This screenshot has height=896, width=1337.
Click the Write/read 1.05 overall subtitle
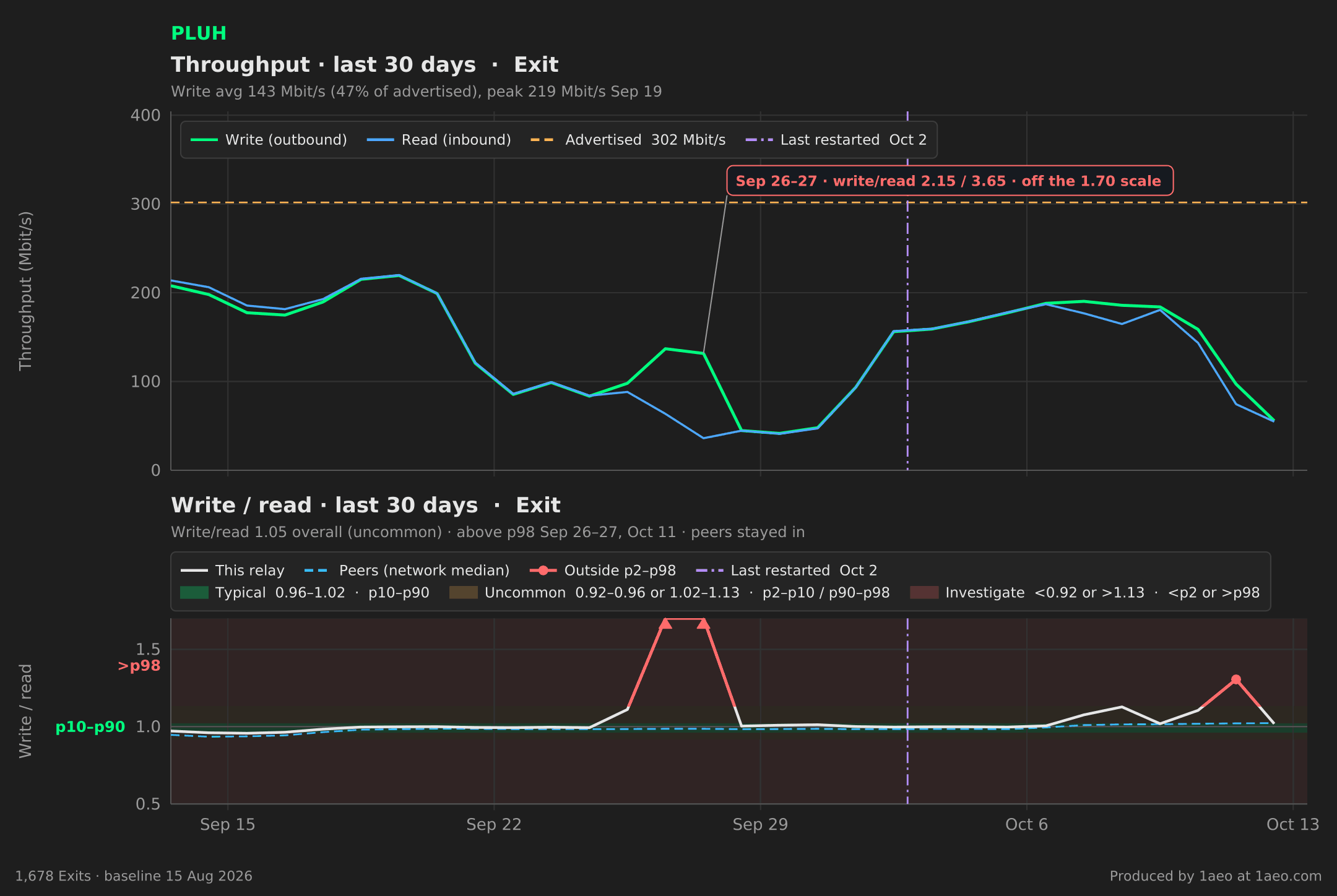click(x=488, y=532)
